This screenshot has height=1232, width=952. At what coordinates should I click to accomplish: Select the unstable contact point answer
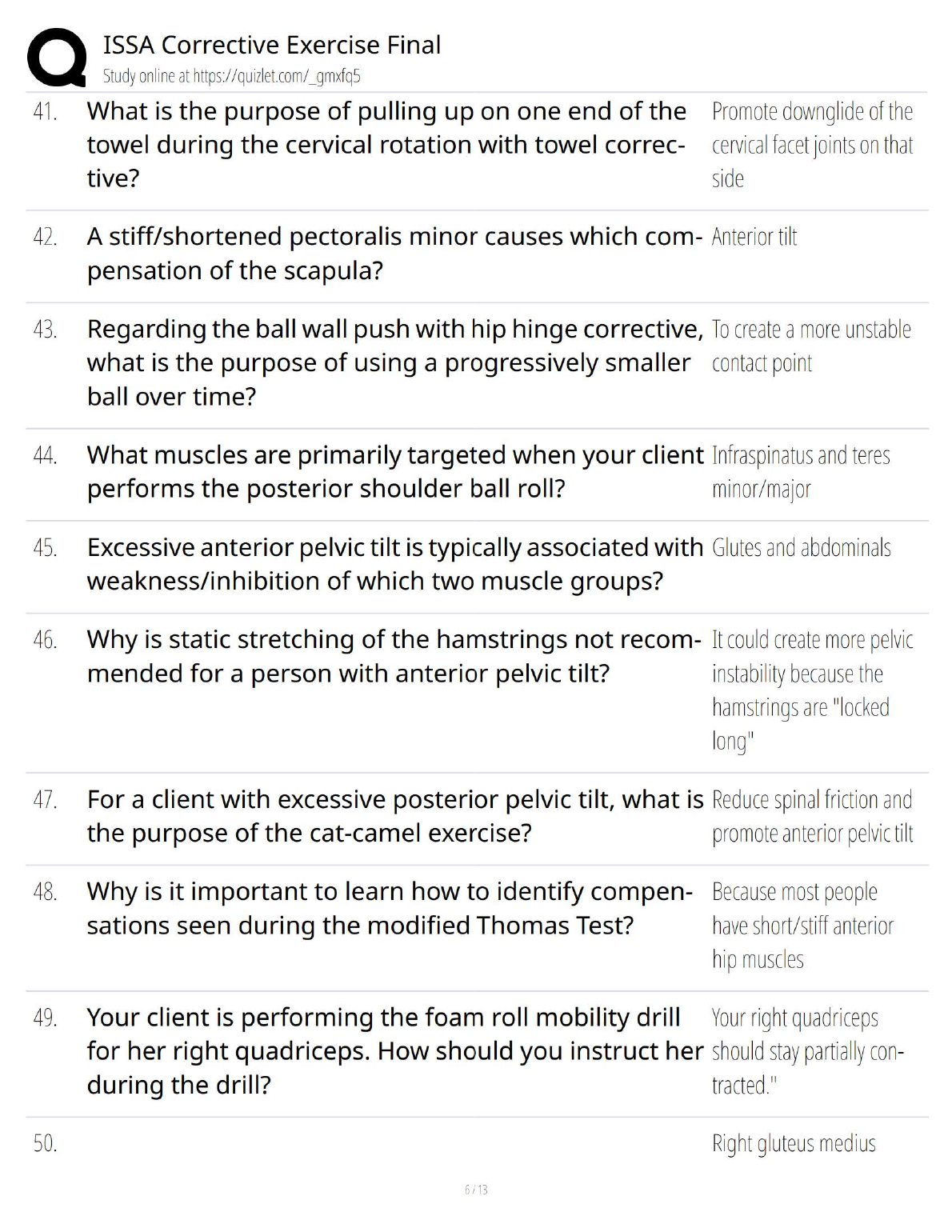[x=811, y=346]
